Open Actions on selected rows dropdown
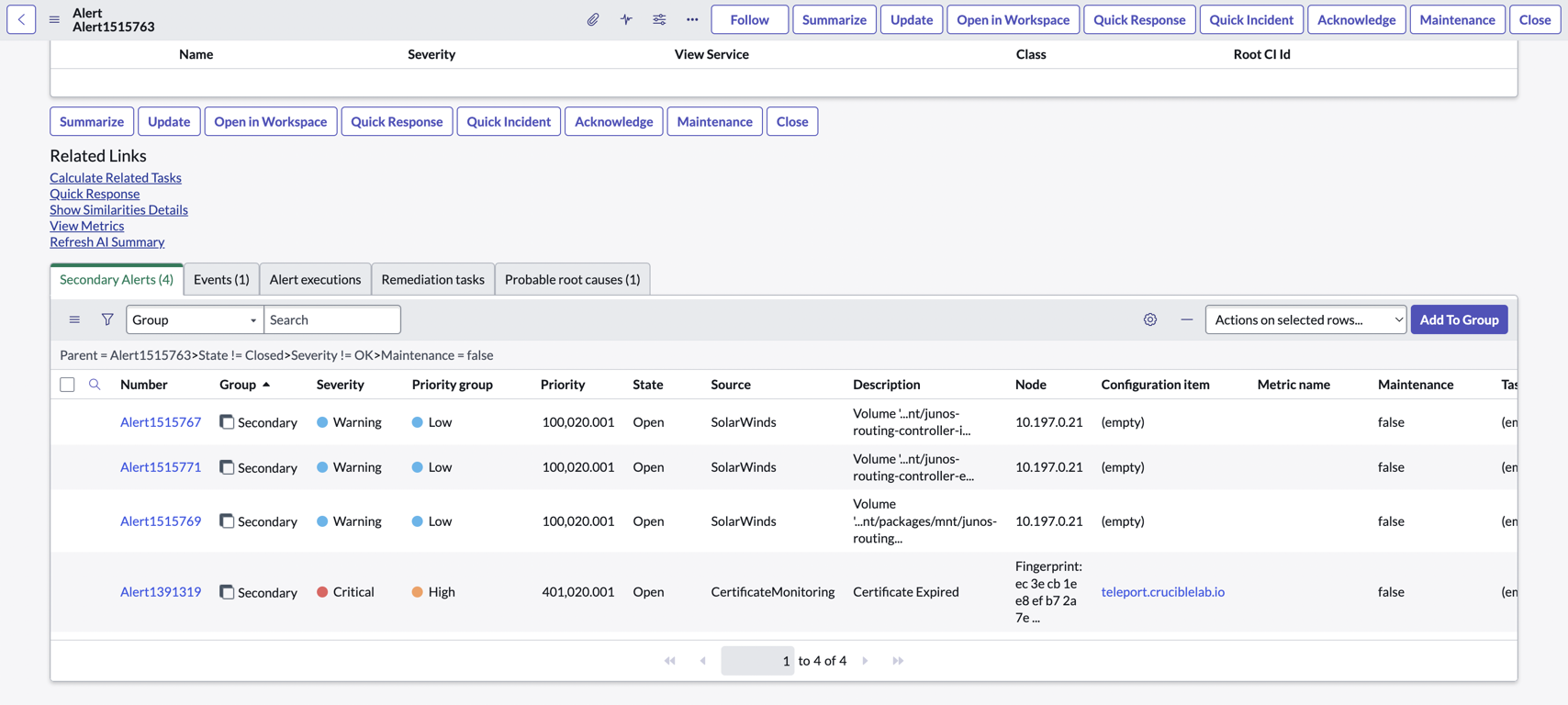The image size is (1568, 705). tap(1305, 319)
